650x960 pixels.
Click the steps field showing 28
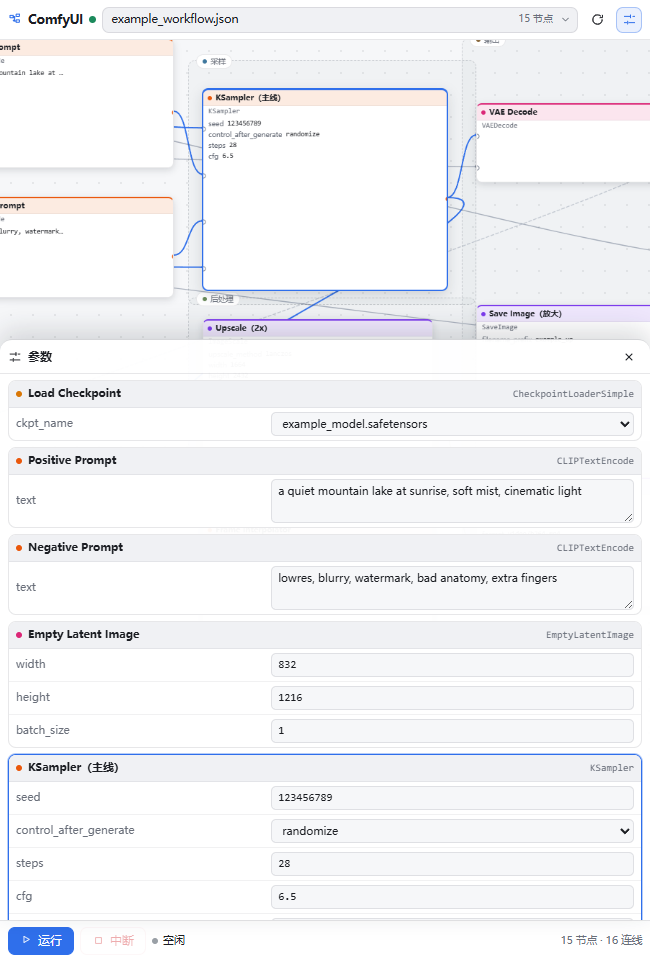click(x=452, y=864)
